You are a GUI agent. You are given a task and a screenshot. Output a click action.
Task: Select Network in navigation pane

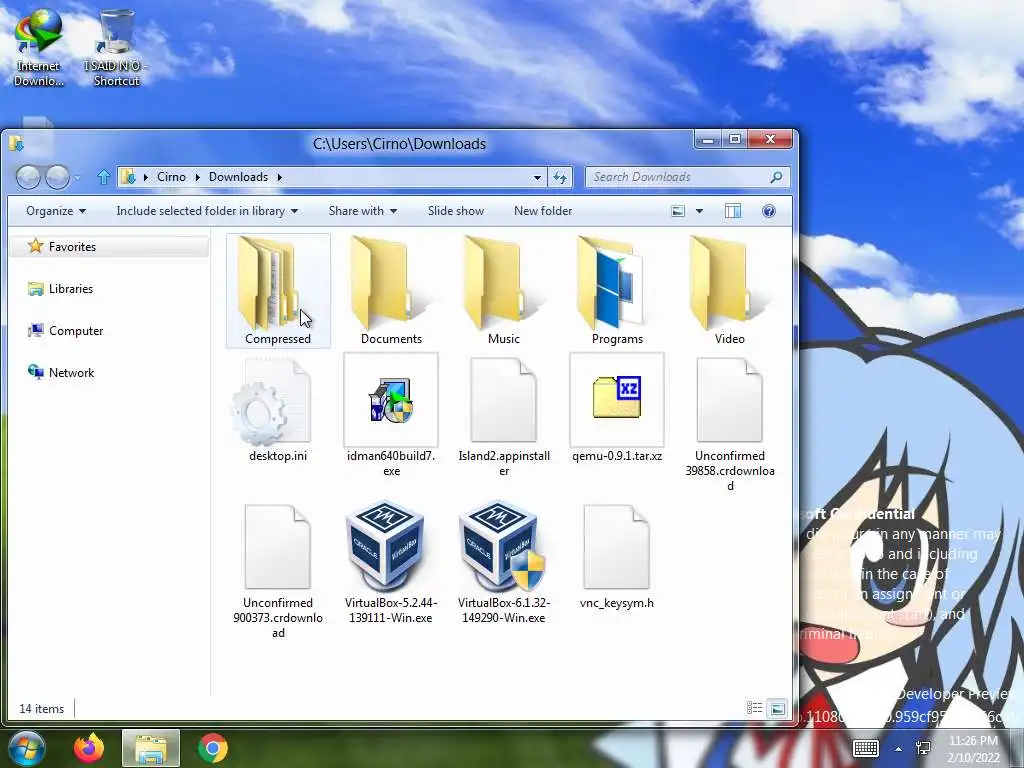61,372
